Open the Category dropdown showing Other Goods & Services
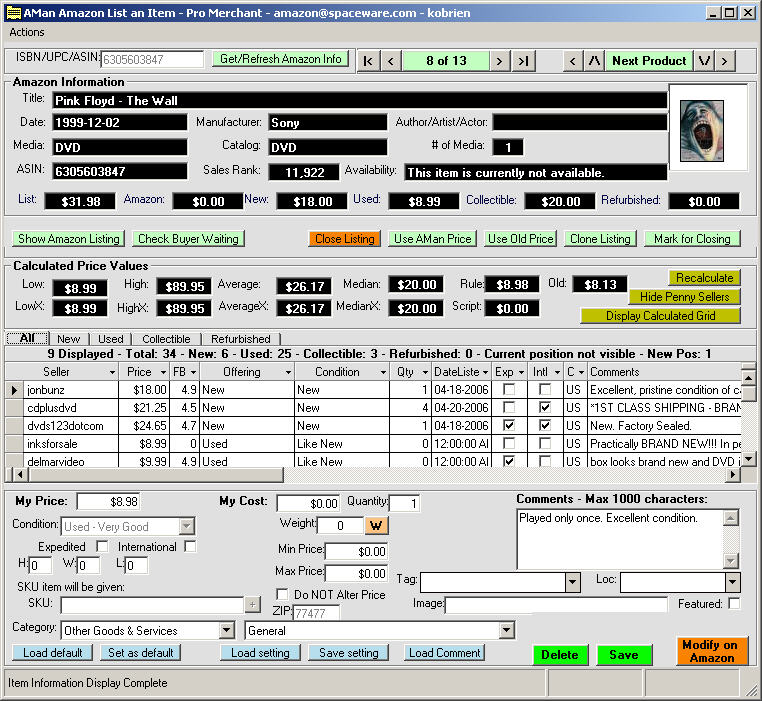This screenshot has height=701, width=762. [x=226, y=631]
